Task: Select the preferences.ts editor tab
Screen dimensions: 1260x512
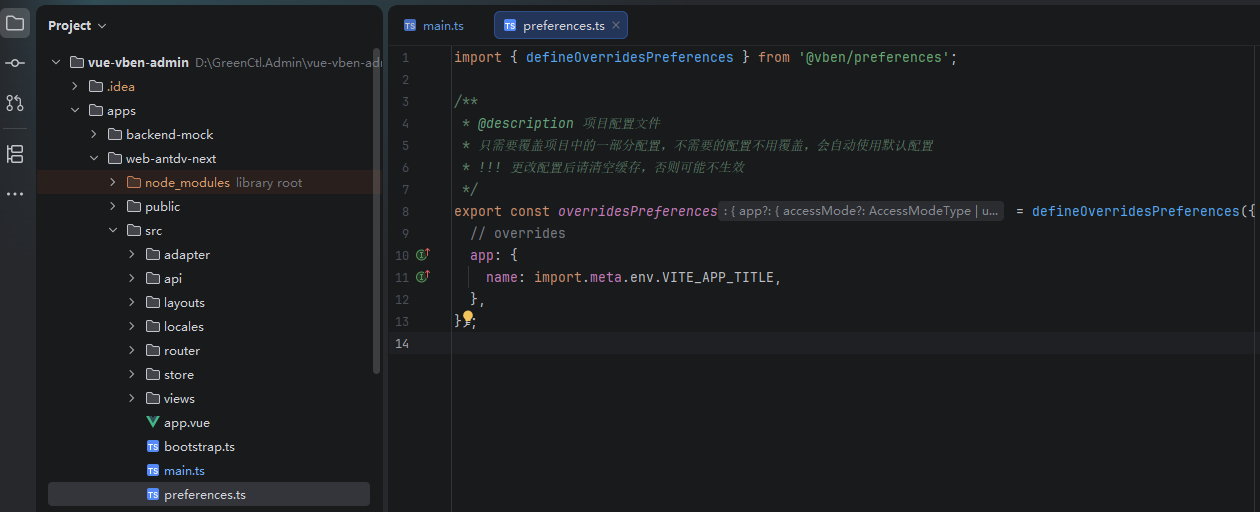Action: point(563,26)
